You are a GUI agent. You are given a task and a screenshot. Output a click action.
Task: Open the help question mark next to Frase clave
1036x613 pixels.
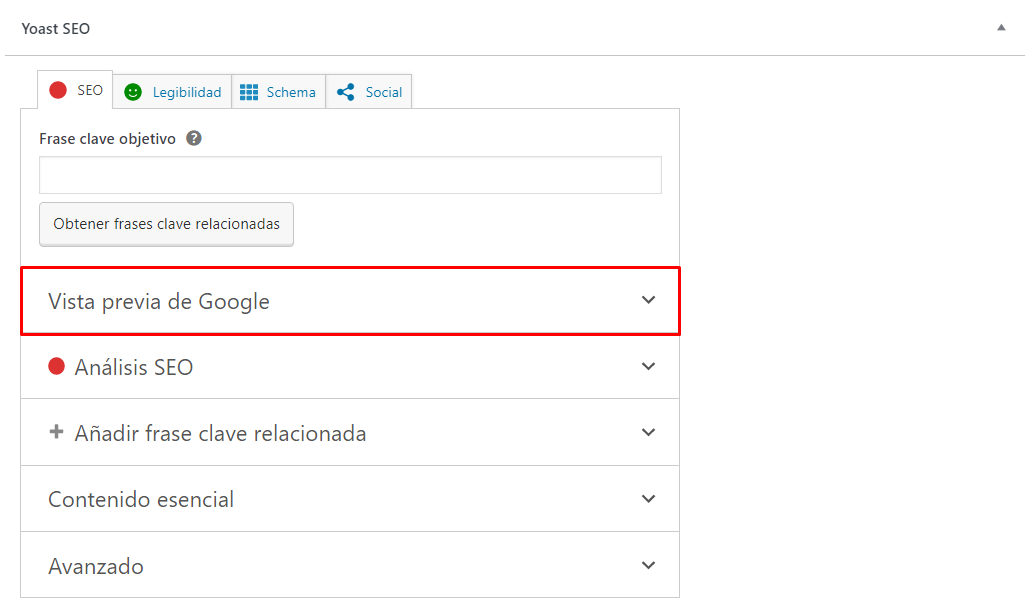coord(192,138)
